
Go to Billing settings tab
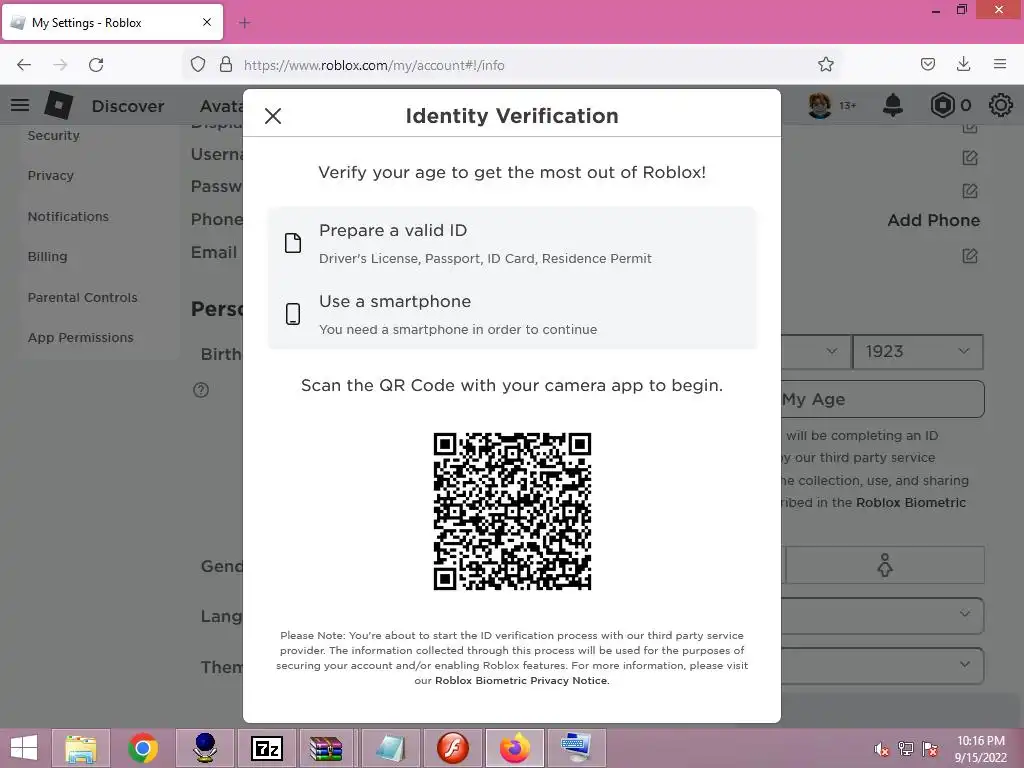47,257
